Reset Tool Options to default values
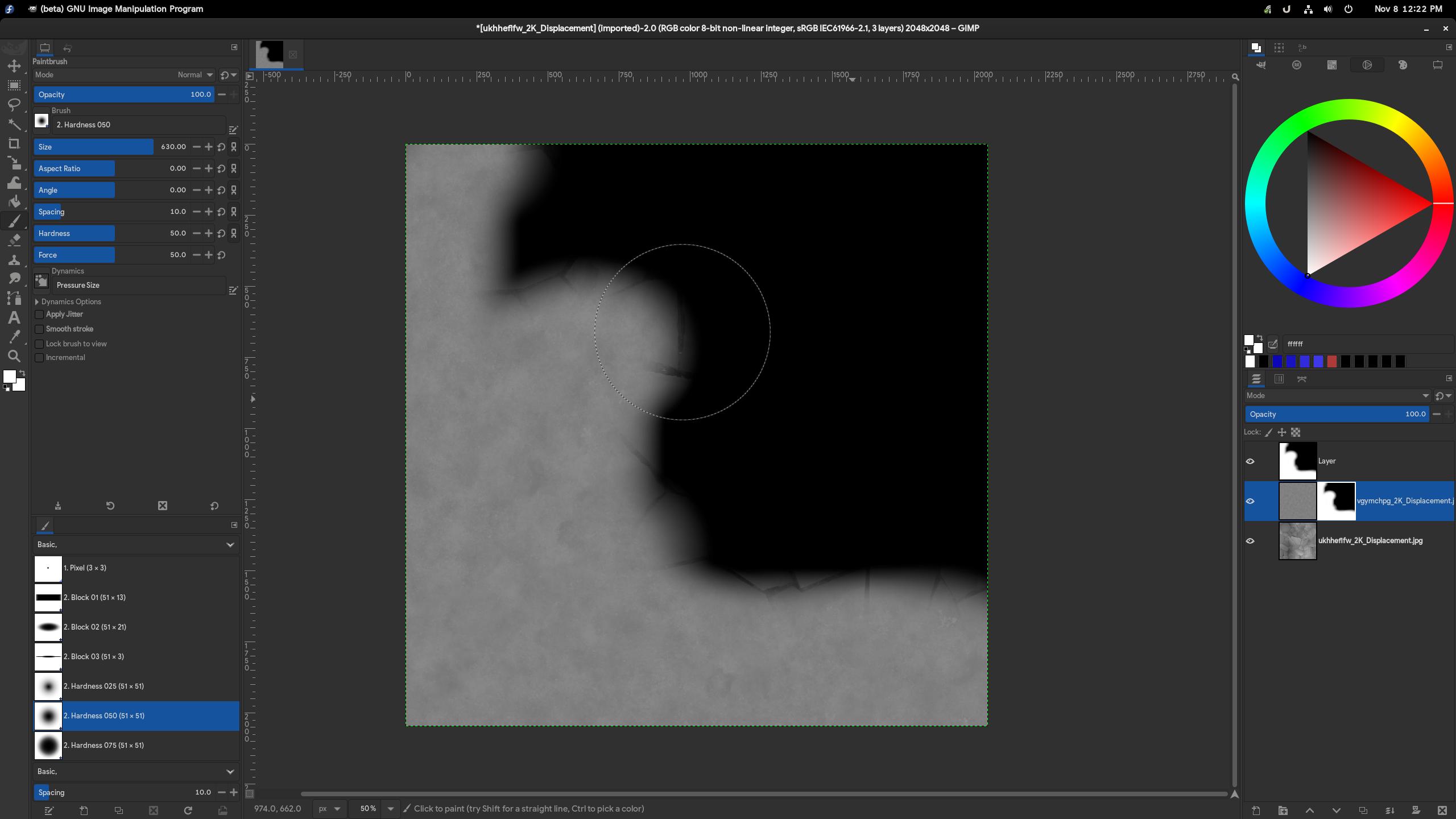This screenshot has height=819, width=1456. [214, 506]
